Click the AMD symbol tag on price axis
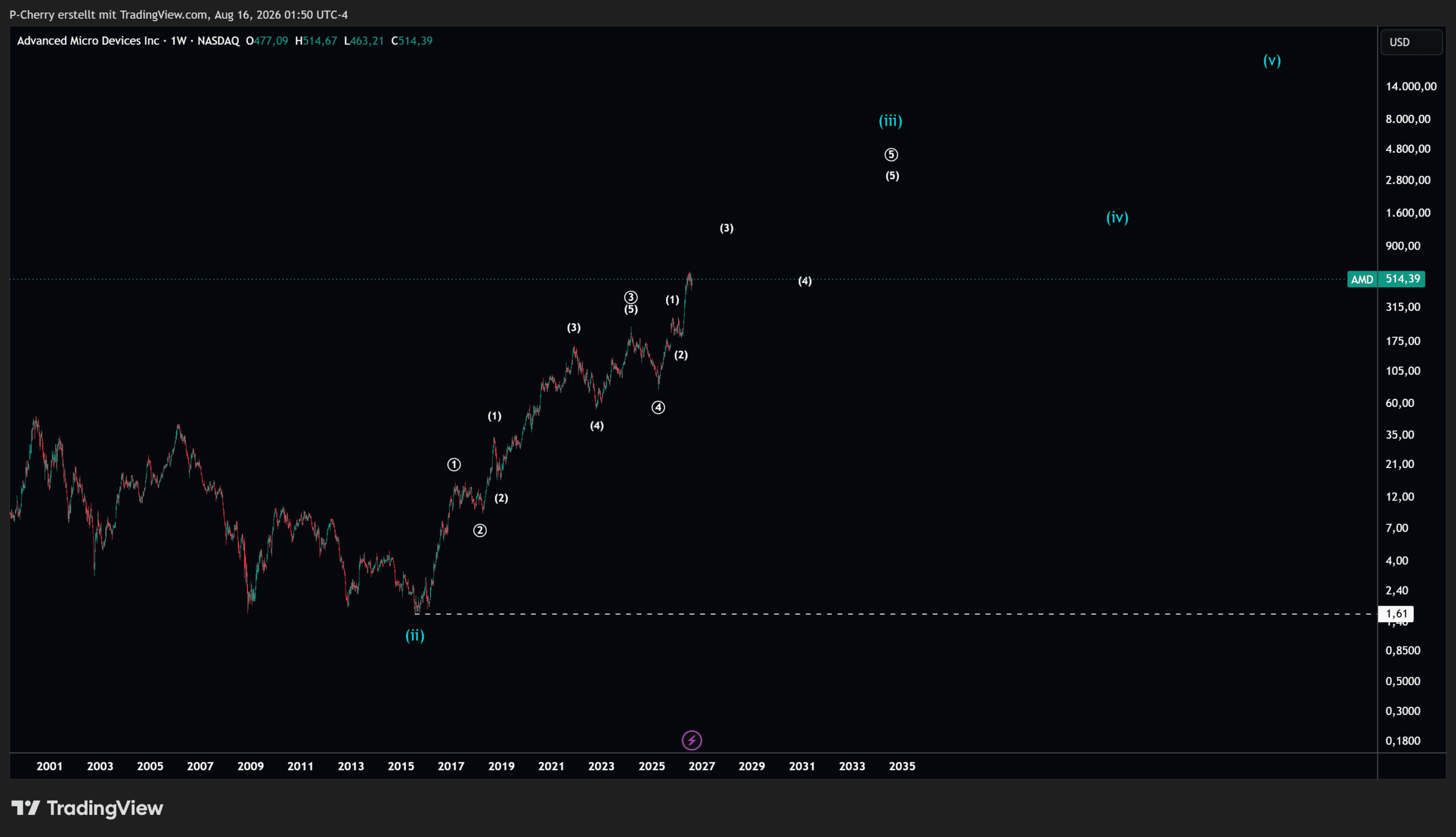 click(1362, 279)
